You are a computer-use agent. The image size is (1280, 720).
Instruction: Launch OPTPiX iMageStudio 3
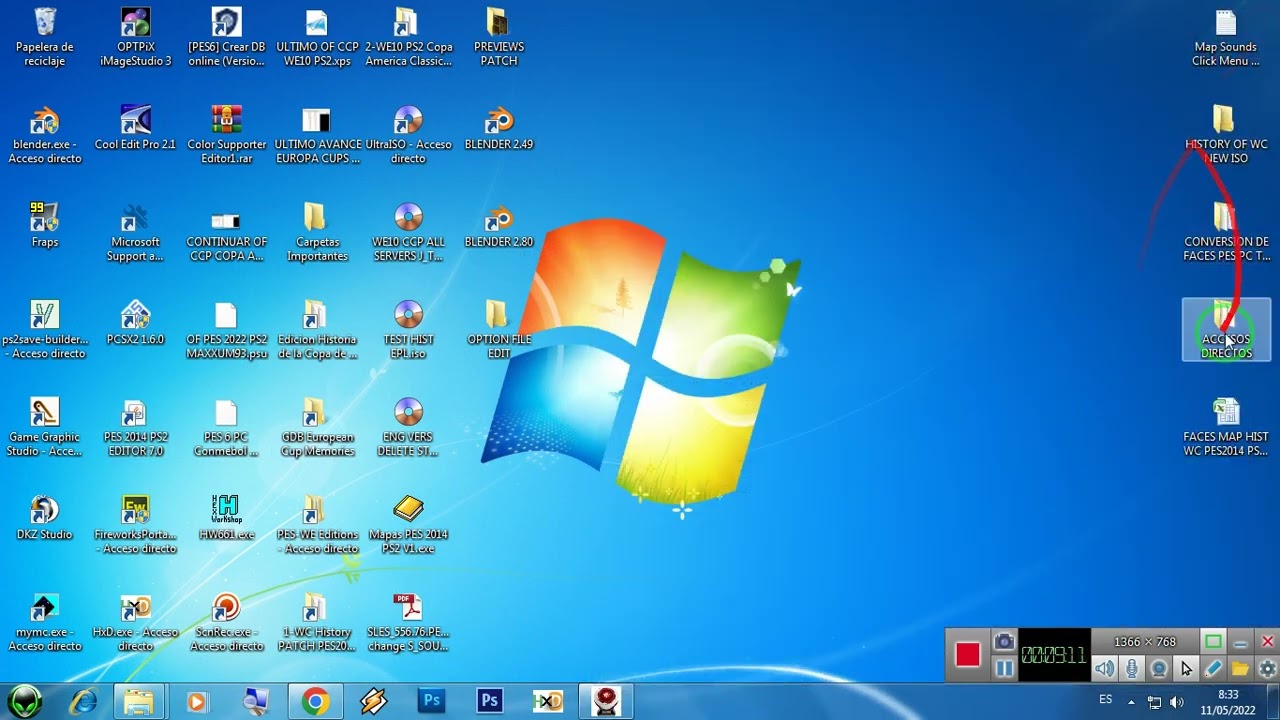point(136,38)
